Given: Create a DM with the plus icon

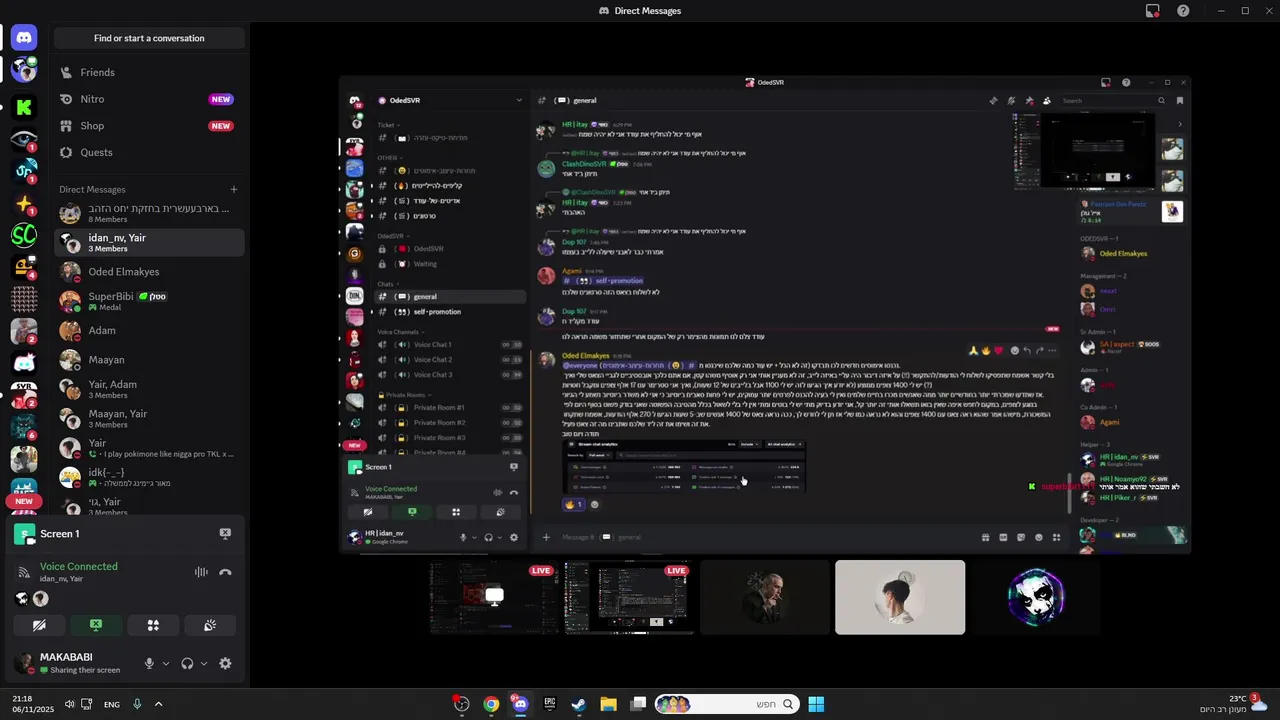Looking at the screenshot, I should (x=234, y=189).
